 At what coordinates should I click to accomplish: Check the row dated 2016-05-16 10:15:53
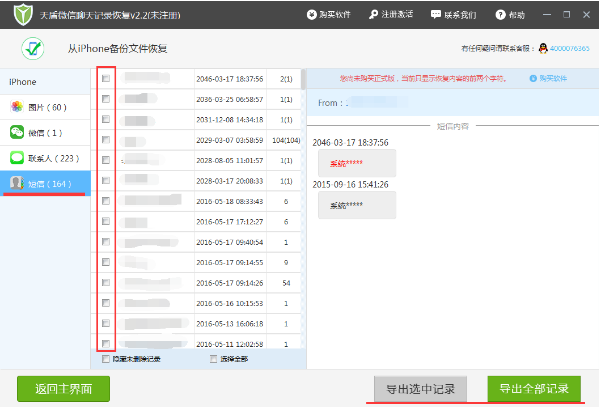pos(106,303)
